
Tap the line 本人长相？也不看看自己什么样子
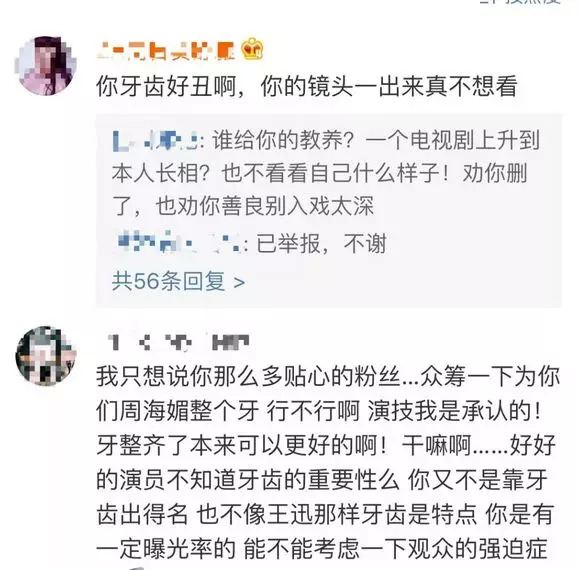click(320, 173)
